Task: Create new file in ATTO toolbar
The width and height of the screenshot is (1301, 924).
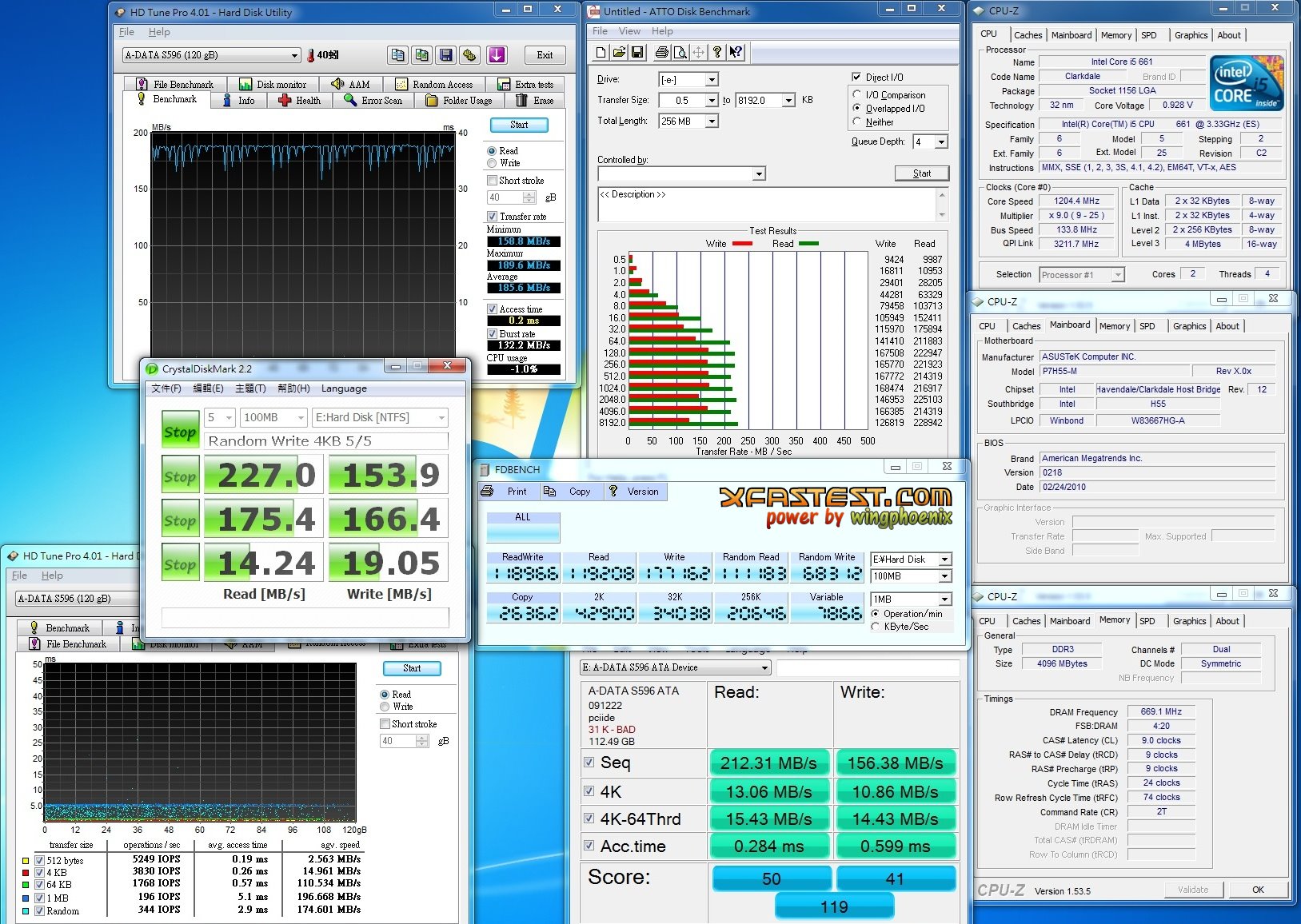Action: click(601, 53)
